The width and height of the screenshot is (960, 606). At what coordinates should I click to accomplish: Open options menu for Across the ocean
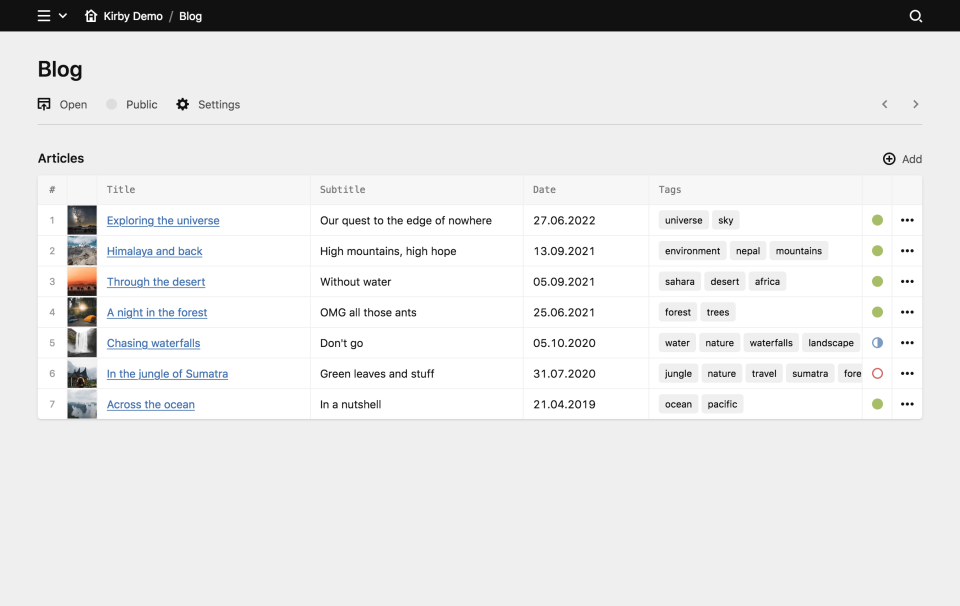[x=907, y=404]
